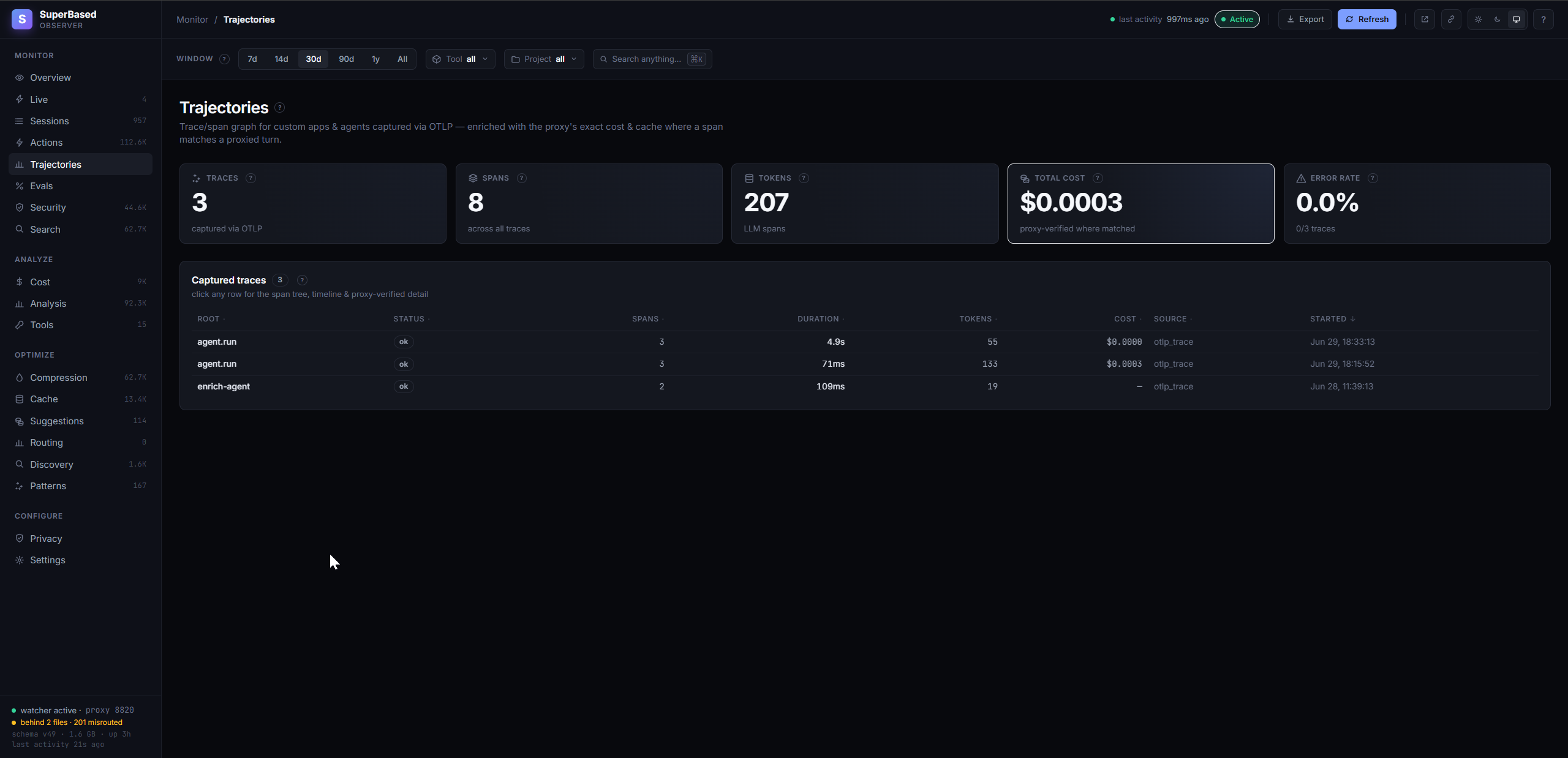Set window to 7d
This screenshot has height=758, width=1568.
coord(252,59)
